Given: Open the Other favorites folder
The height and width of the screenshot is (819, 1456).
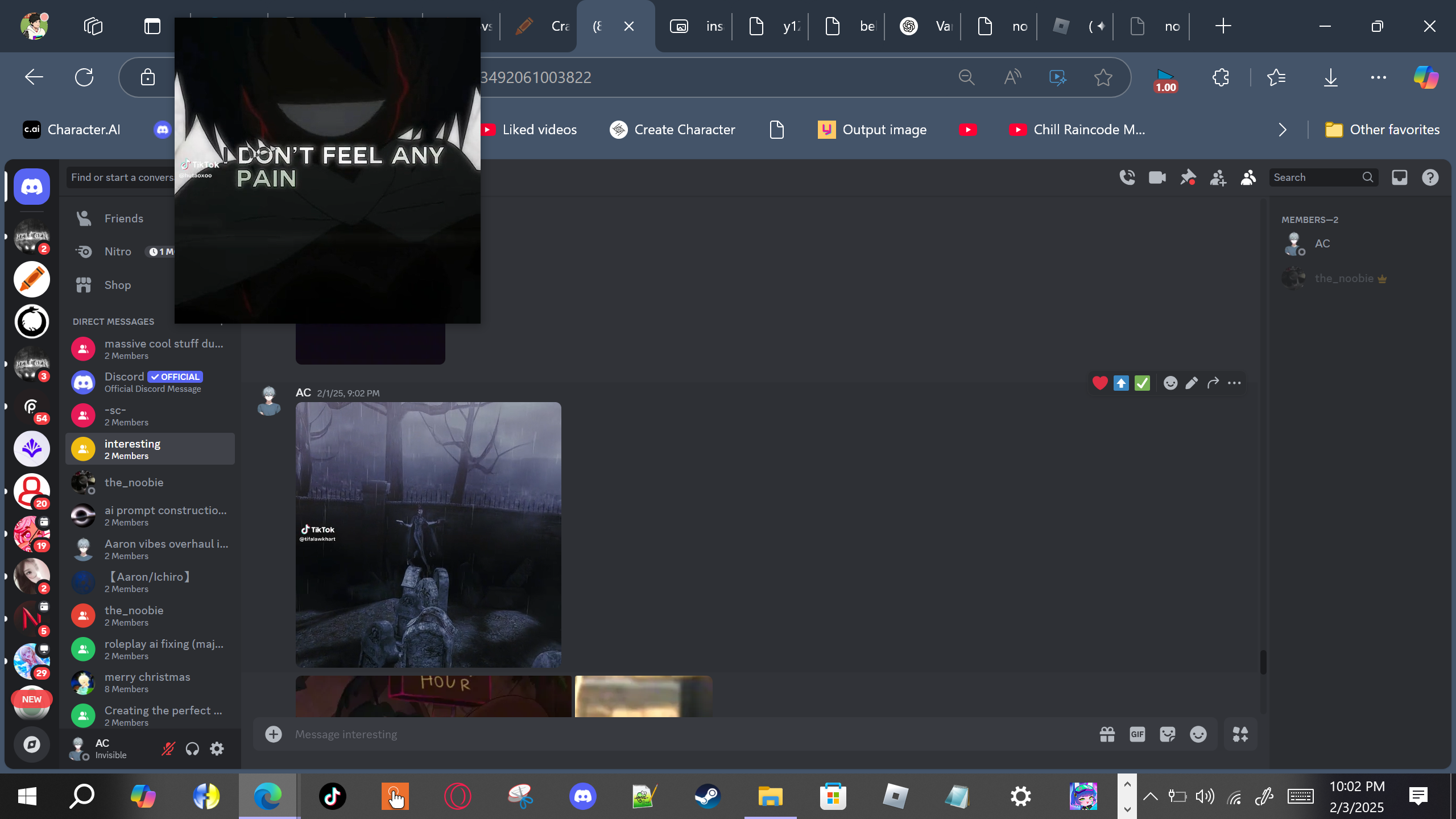Looking at the screenshot, I should pyautogui.click(x=1382, y=130).
